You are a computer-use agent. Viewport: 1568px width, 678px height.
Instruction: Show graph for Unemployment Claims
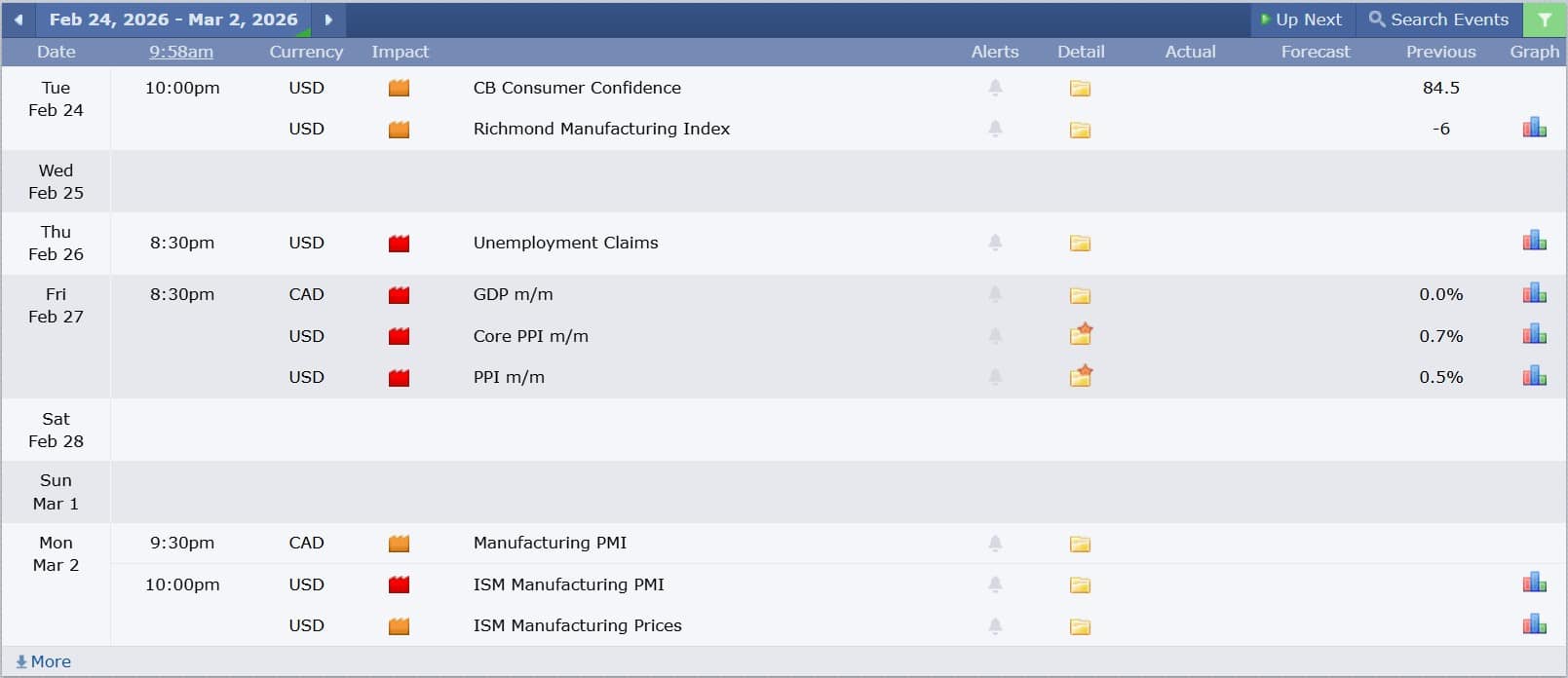point(1534,242)
